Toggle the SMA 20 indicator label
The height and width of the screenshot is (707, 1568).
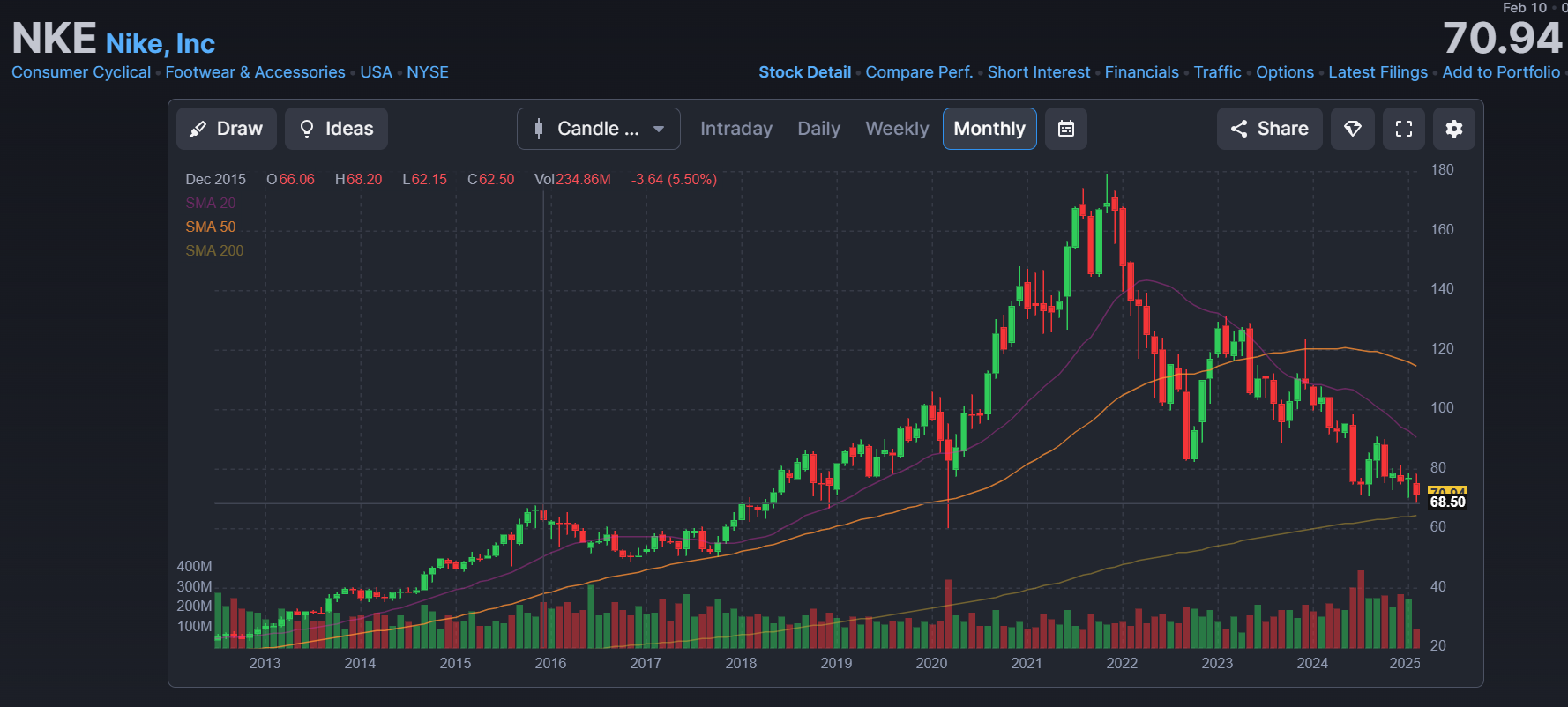[x=211, y=203]
